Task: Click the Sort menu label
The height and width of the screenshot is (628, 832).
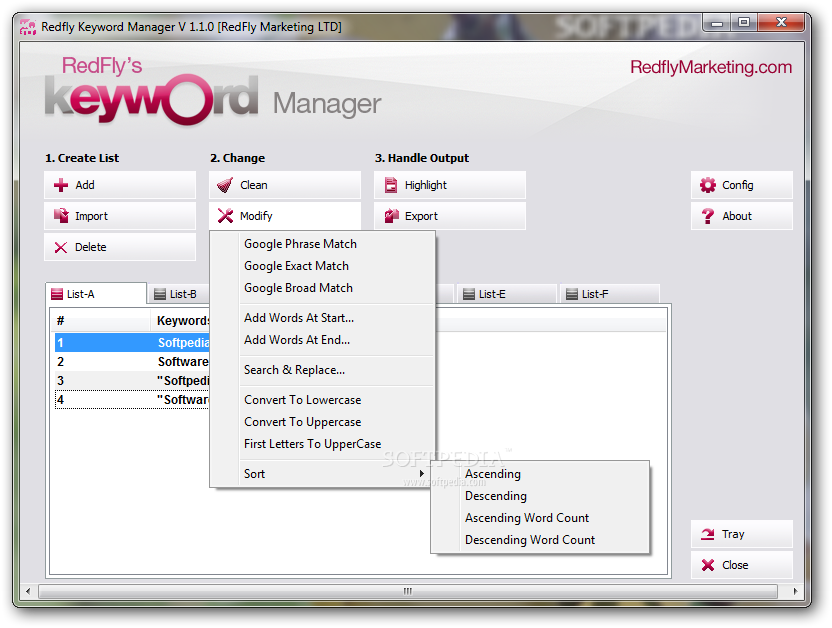Action: (x=254, y=474)
